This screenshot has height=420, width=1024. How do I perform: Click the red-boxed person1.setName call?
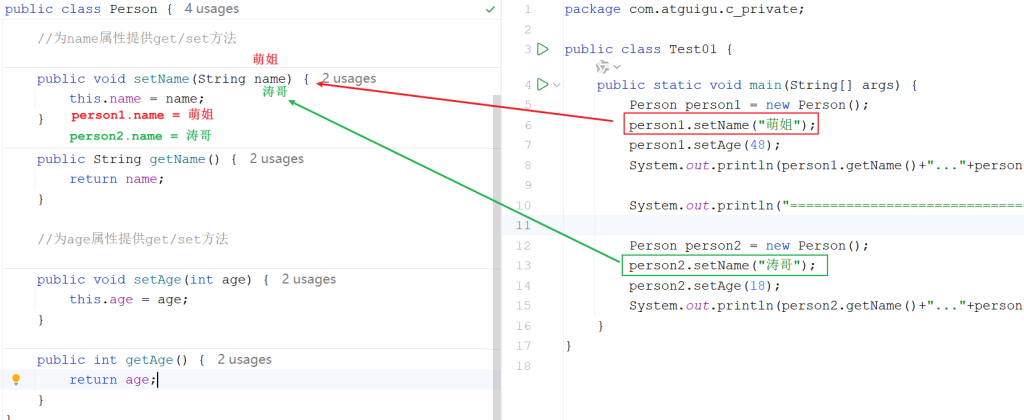721,125
